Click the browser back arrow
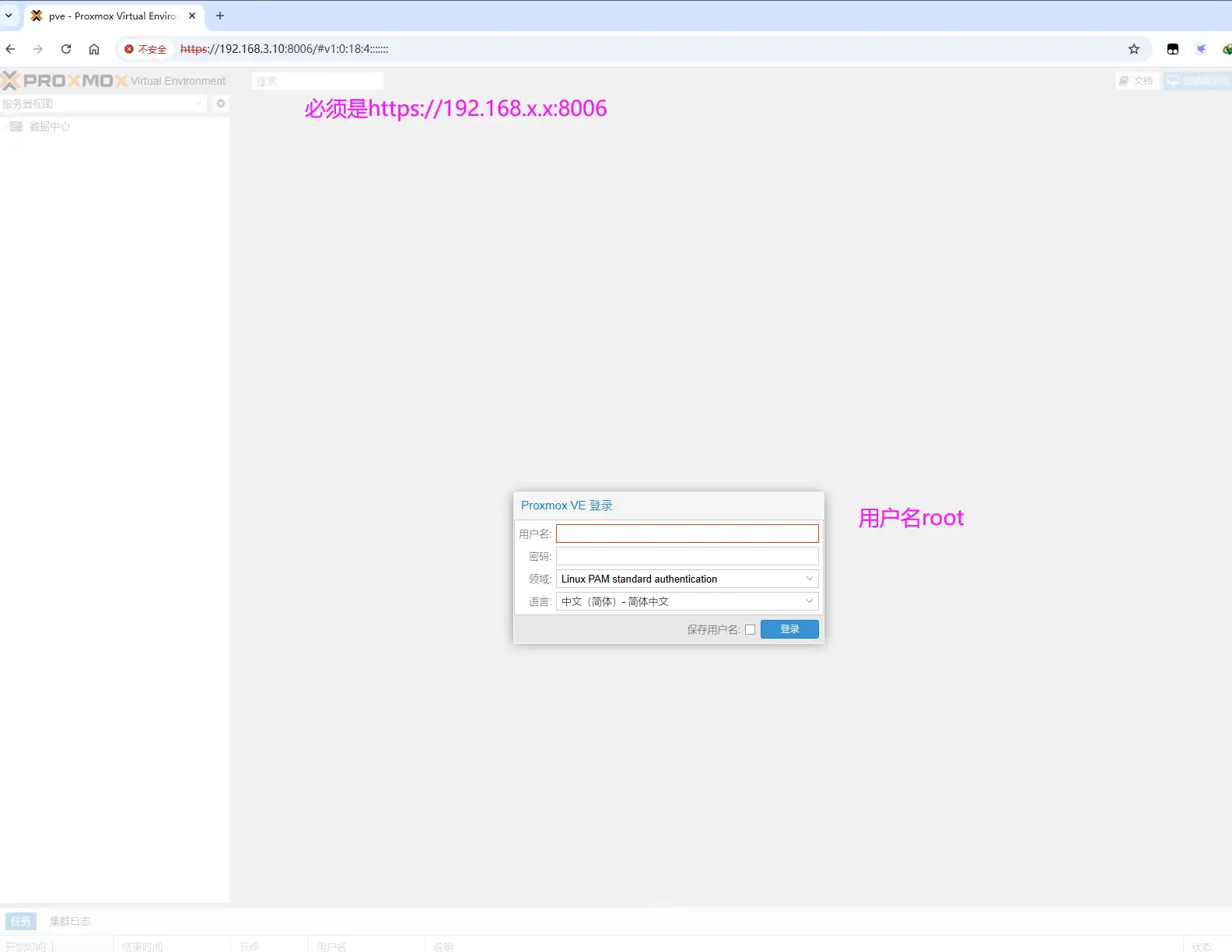 [10, 49]
